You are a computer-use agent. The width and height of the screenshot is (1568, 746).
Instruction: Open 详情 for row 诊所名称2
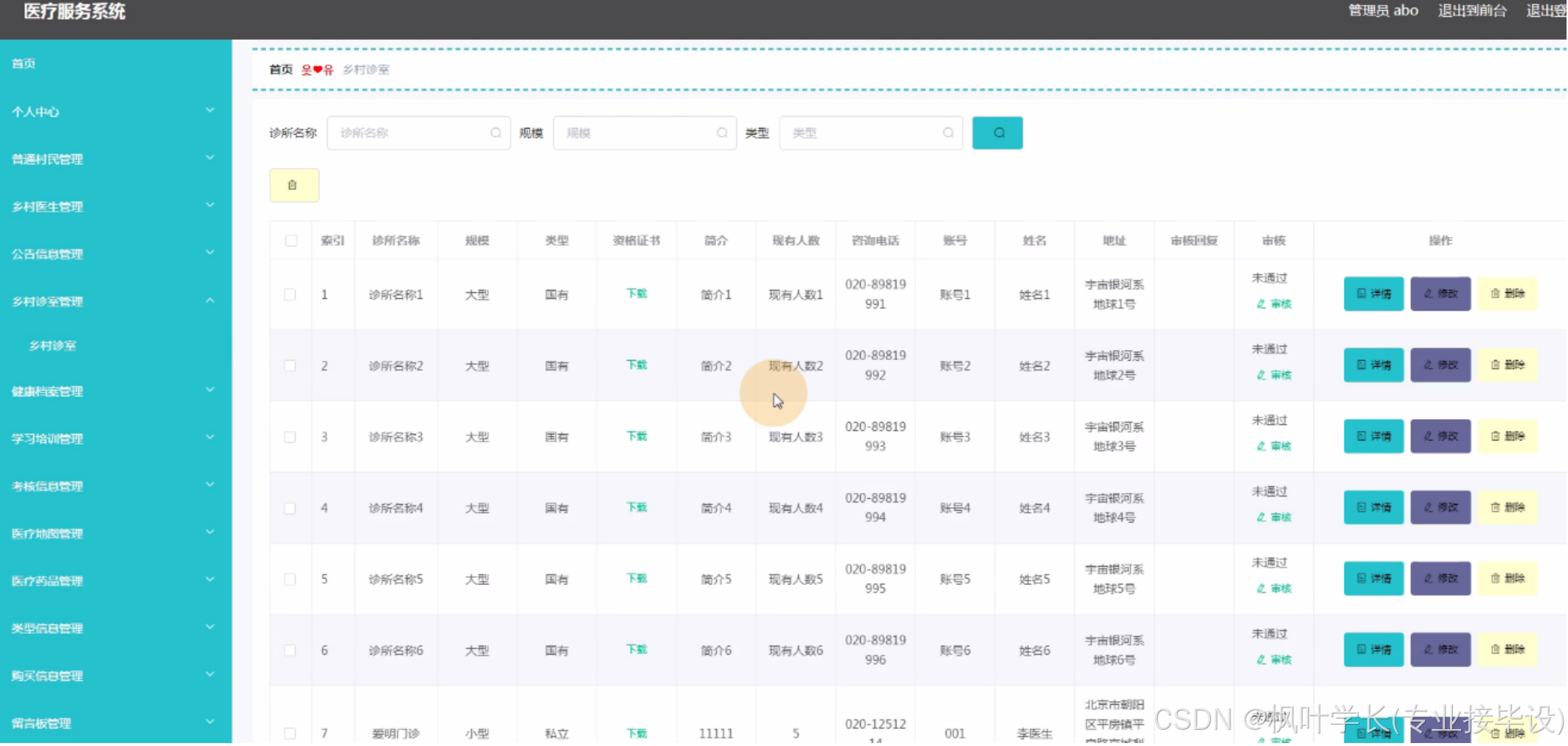tap(1373, 365)
